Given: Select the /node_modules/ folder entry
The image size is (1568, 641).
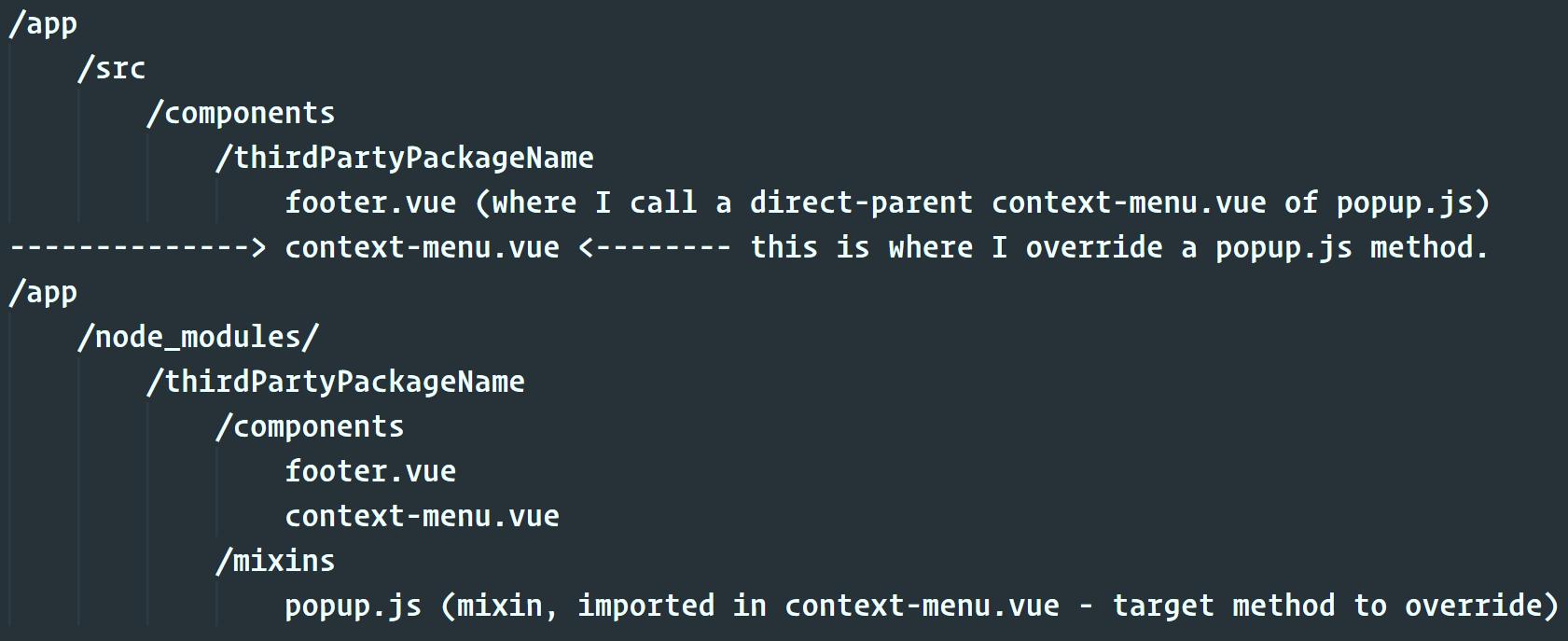Looking at the screenshot, I should pyautogui.click(x=199, y=338).
